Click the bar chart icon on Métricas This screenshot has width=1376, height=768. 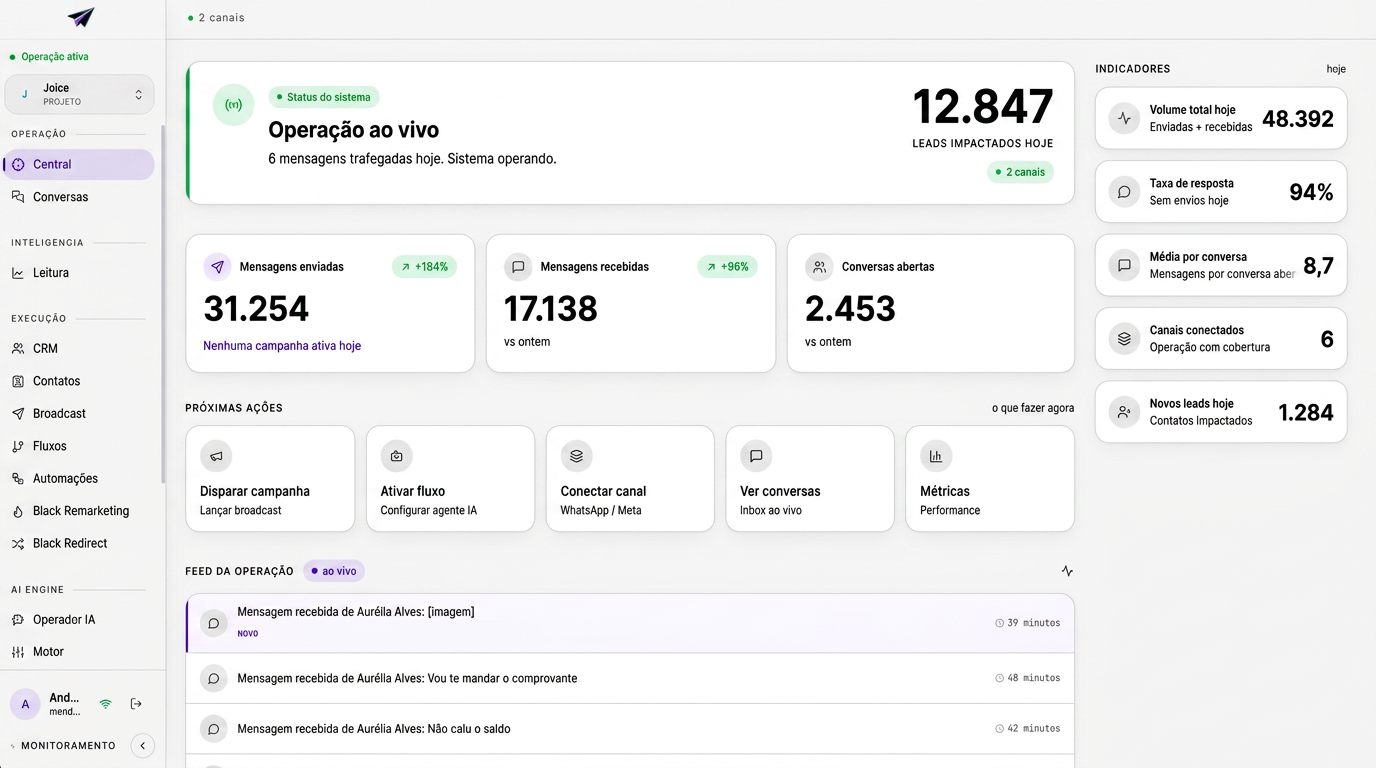tap(936, 456)
